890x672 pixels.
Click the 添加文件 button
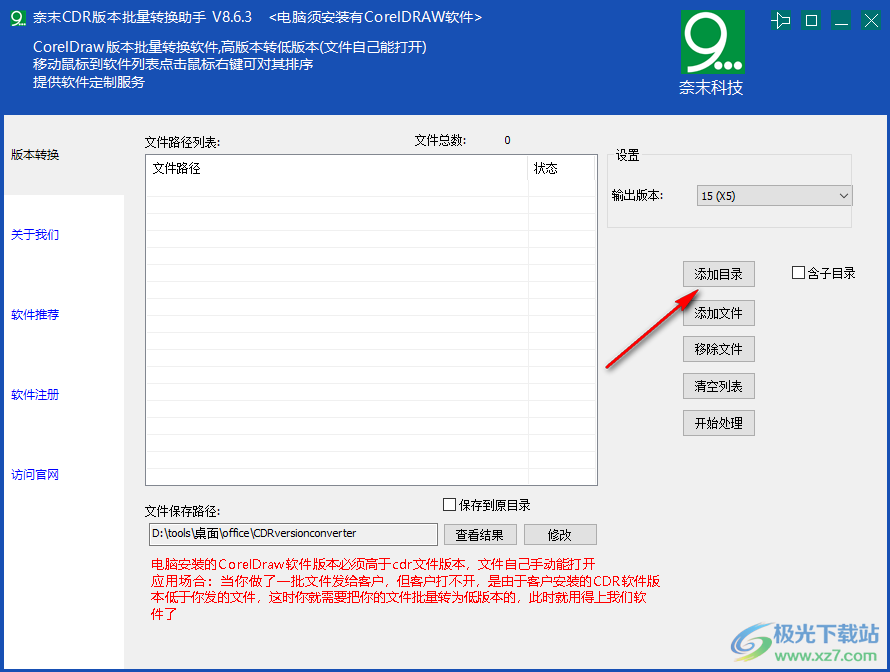[x=718, y=312]
